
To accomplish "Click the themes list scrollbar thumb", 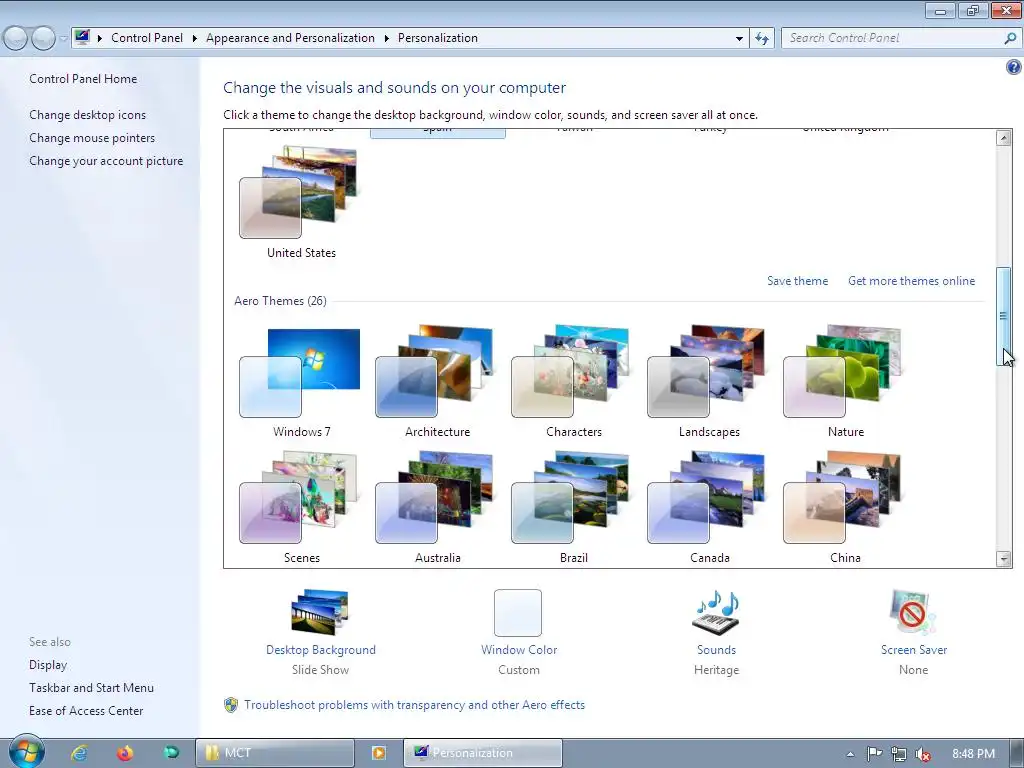I will (1003, 316).
